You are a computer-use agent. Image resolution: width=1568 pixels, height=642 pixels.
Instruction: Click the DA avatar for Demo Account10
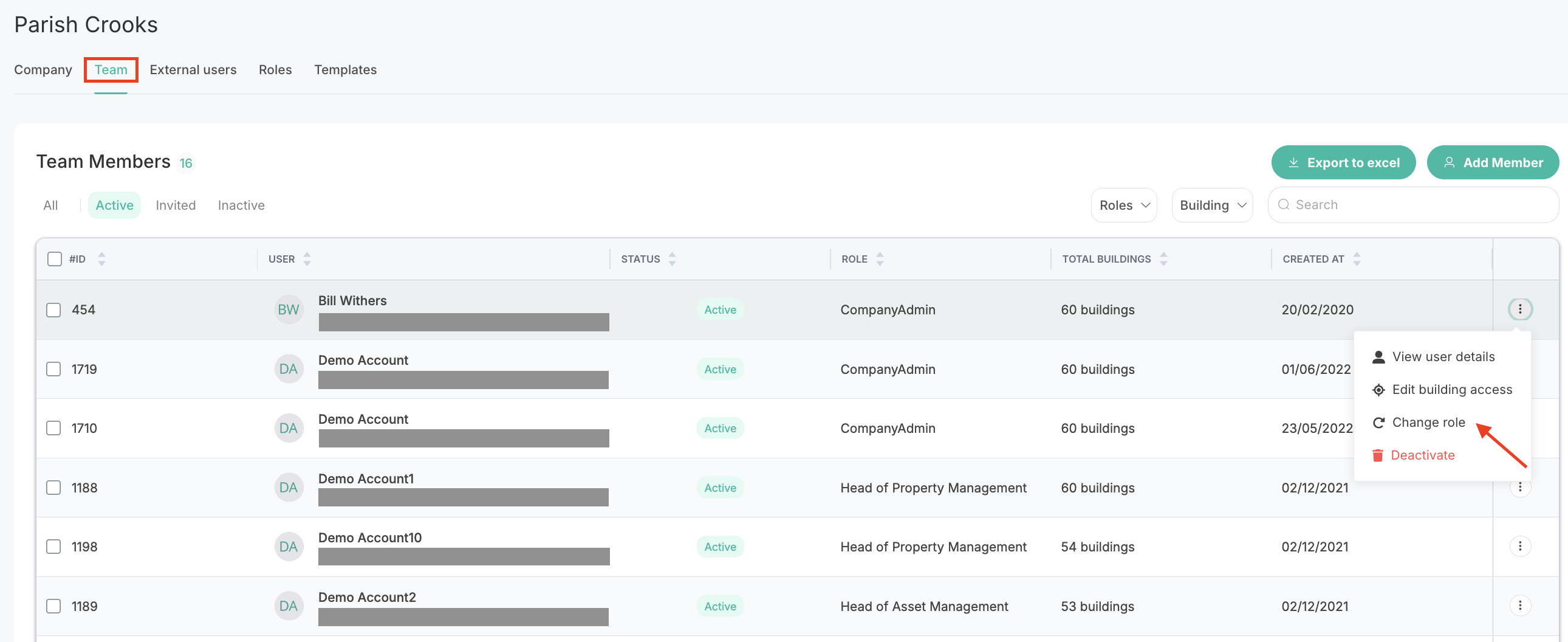point(289,547)
